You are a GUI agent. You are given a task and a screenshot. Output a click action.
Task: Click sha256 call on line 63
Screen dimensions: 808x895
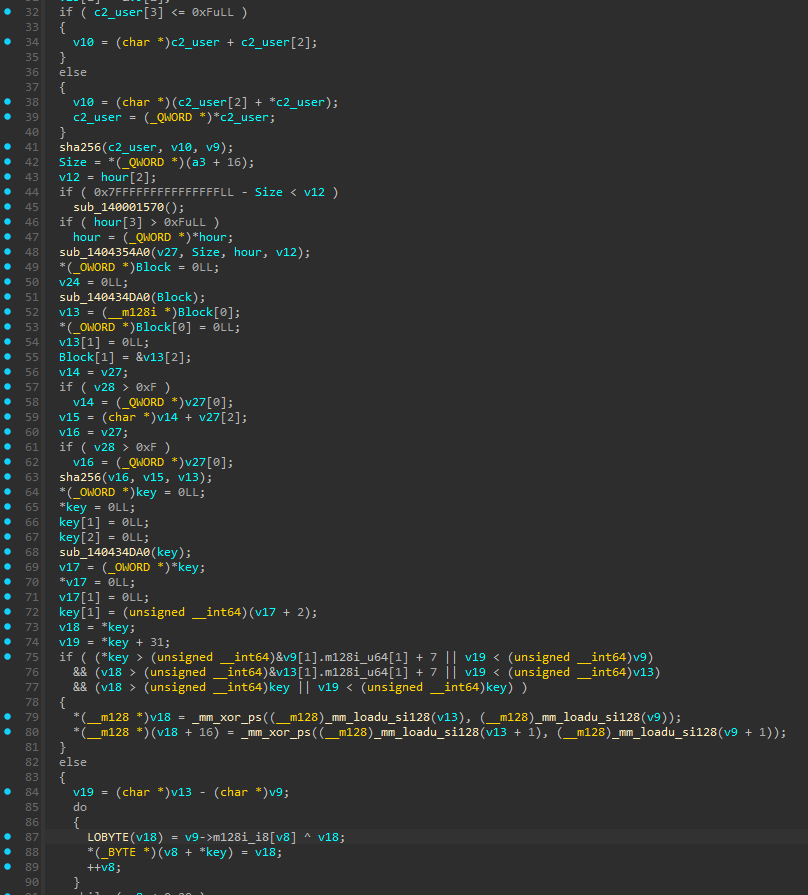[77, 477]
